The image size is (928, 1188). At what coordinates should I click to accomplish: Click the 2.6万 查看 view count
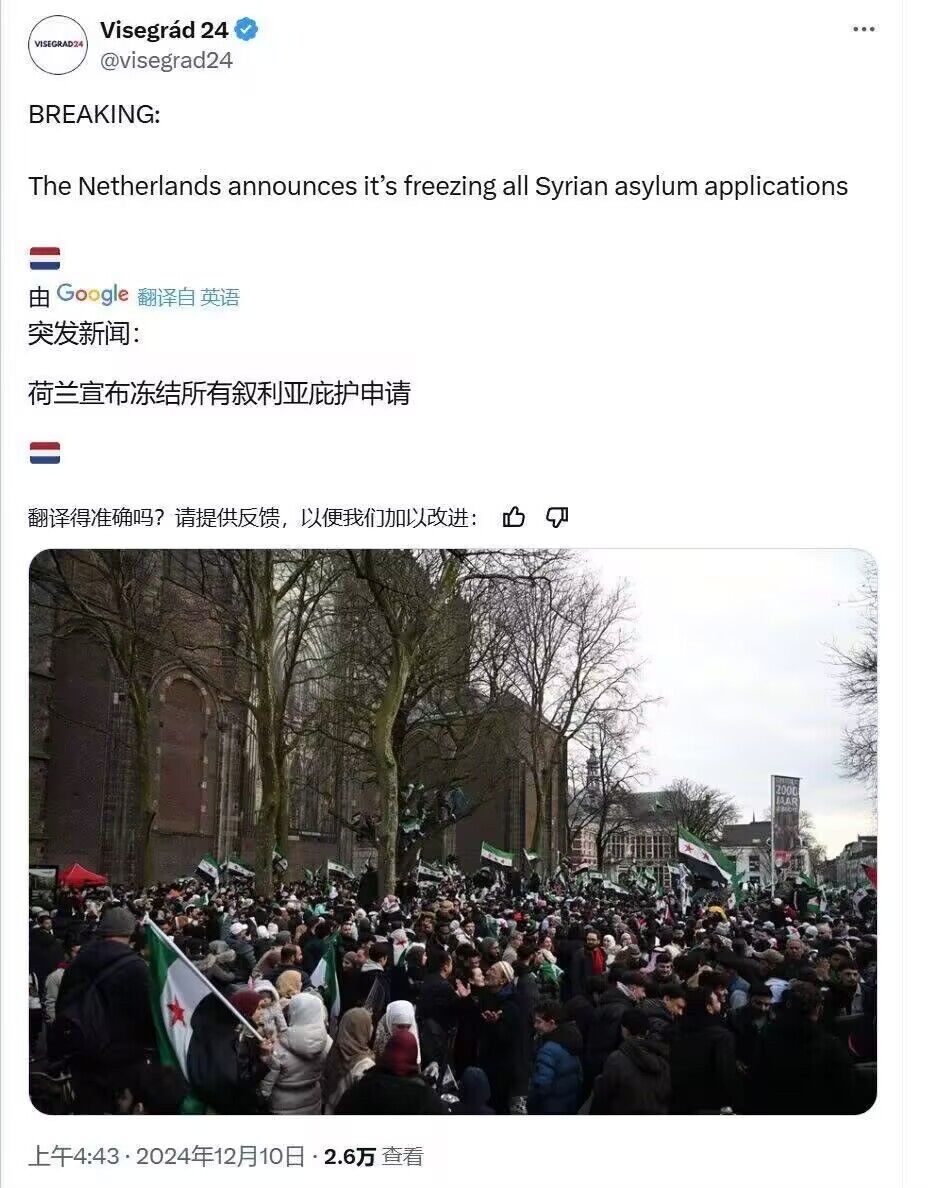(x=373, y=1156)
